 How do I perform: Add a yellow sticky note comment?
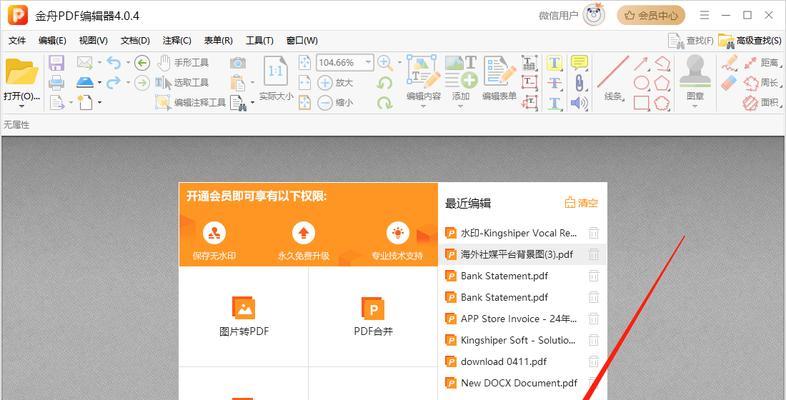pos(579,63)
